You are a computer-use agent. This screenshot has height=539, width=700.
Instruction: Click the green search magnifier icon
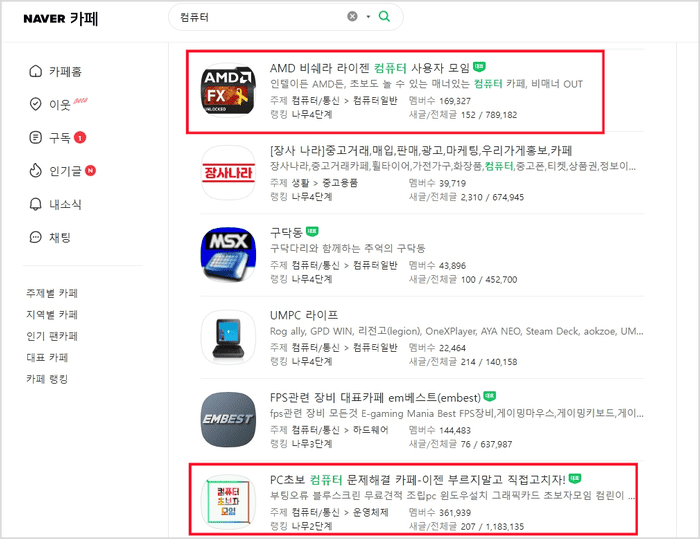[384, 17]
